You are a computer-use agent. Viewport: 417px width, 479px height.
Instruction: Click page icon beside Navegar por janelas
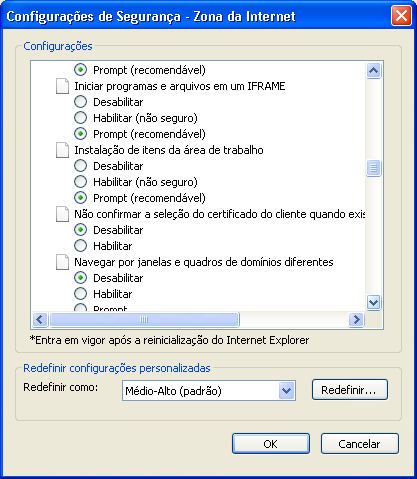click(x=62, y=262)
